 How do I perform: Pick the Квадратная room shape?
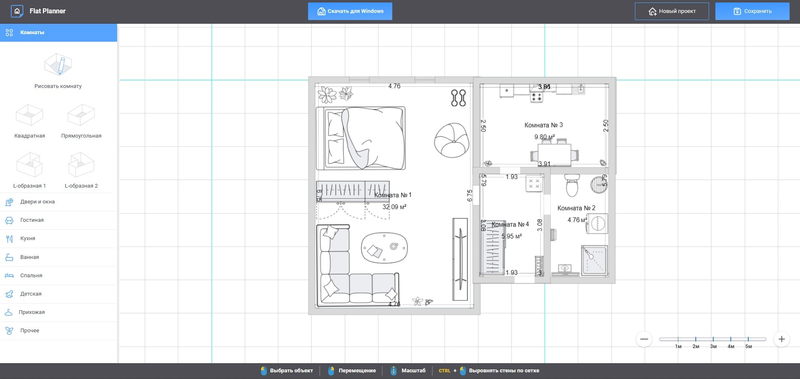point(30,115)
